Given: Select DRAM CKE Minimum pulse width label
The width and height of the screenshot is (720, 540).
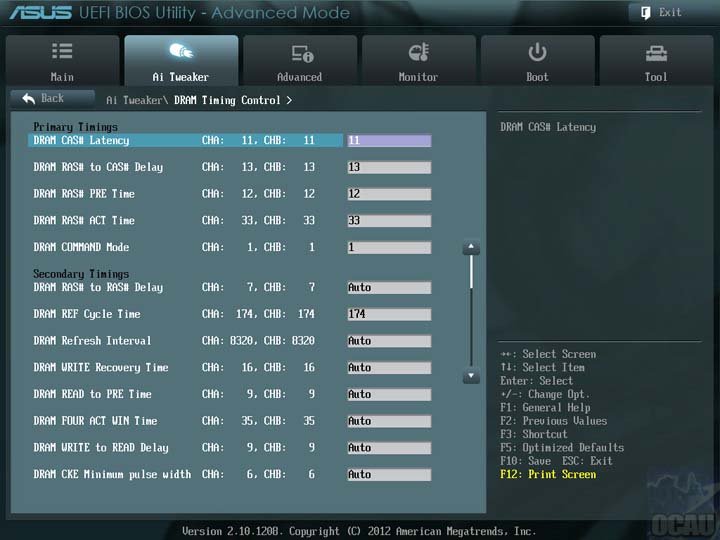Looking at the screenshot, I should pos(112,474).
